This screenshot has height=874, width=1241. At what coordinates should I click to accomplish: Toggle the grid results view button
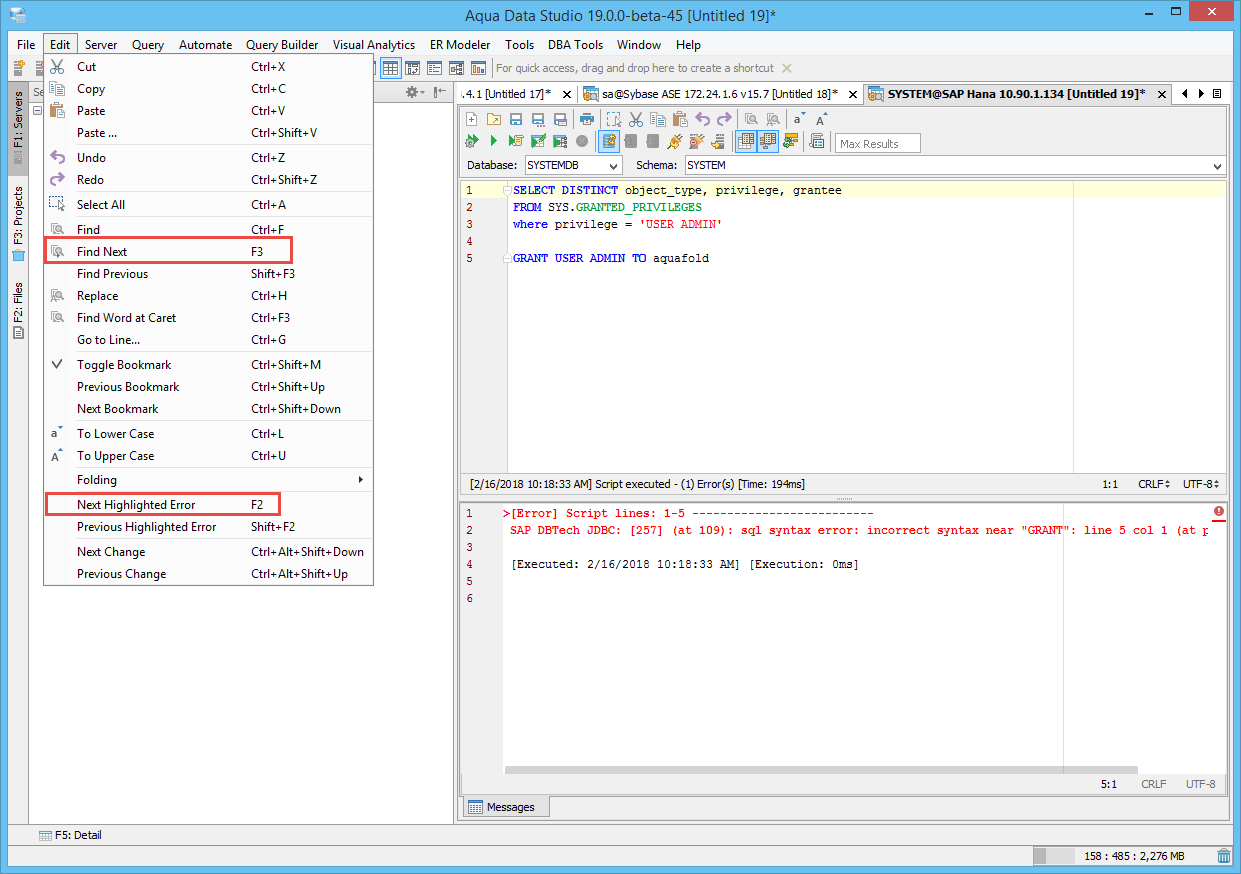click(745, 142)
